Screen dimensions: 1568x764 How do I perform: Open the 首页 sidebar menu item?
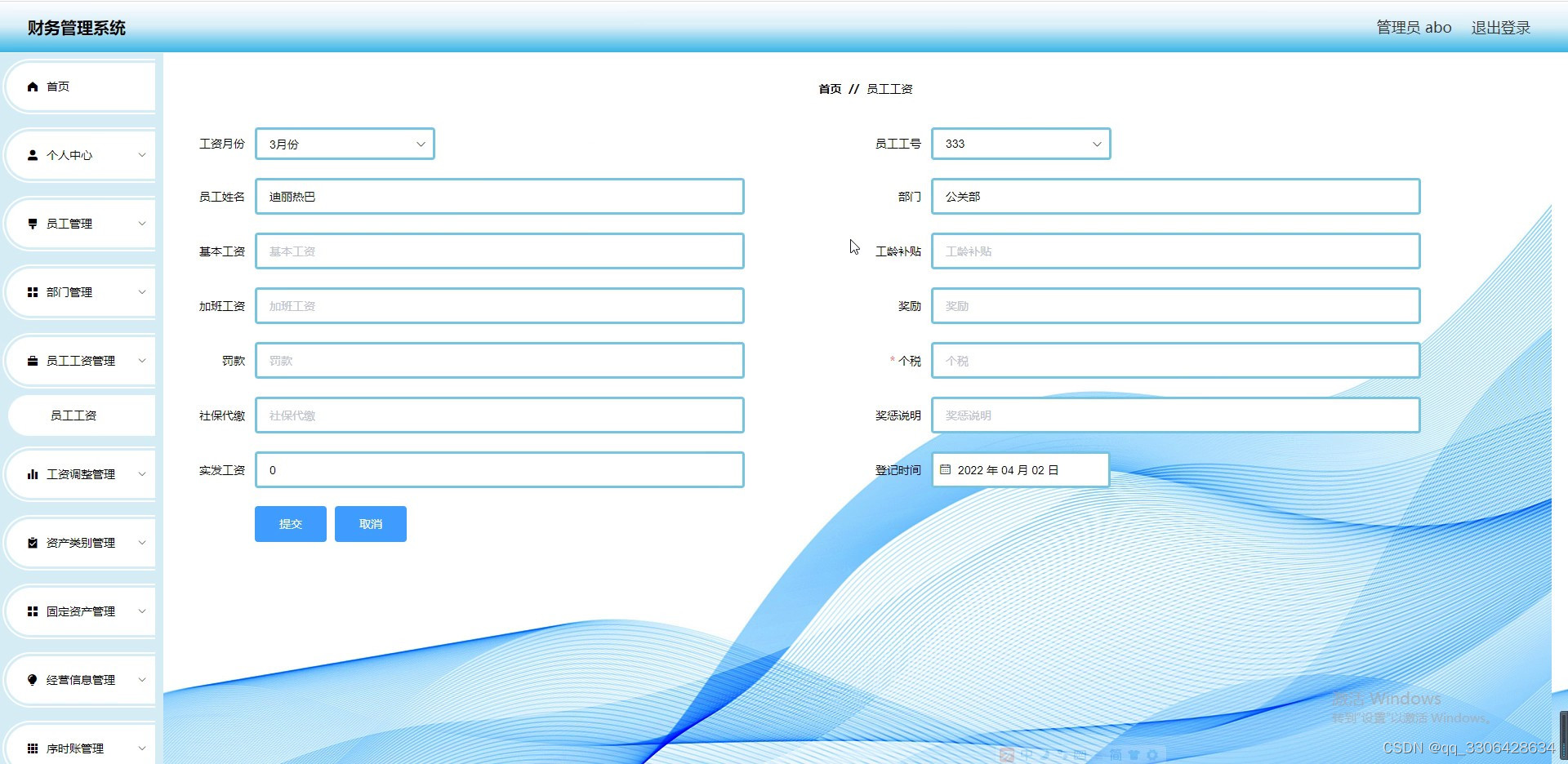pyautogui.click(x=82, y=87)
